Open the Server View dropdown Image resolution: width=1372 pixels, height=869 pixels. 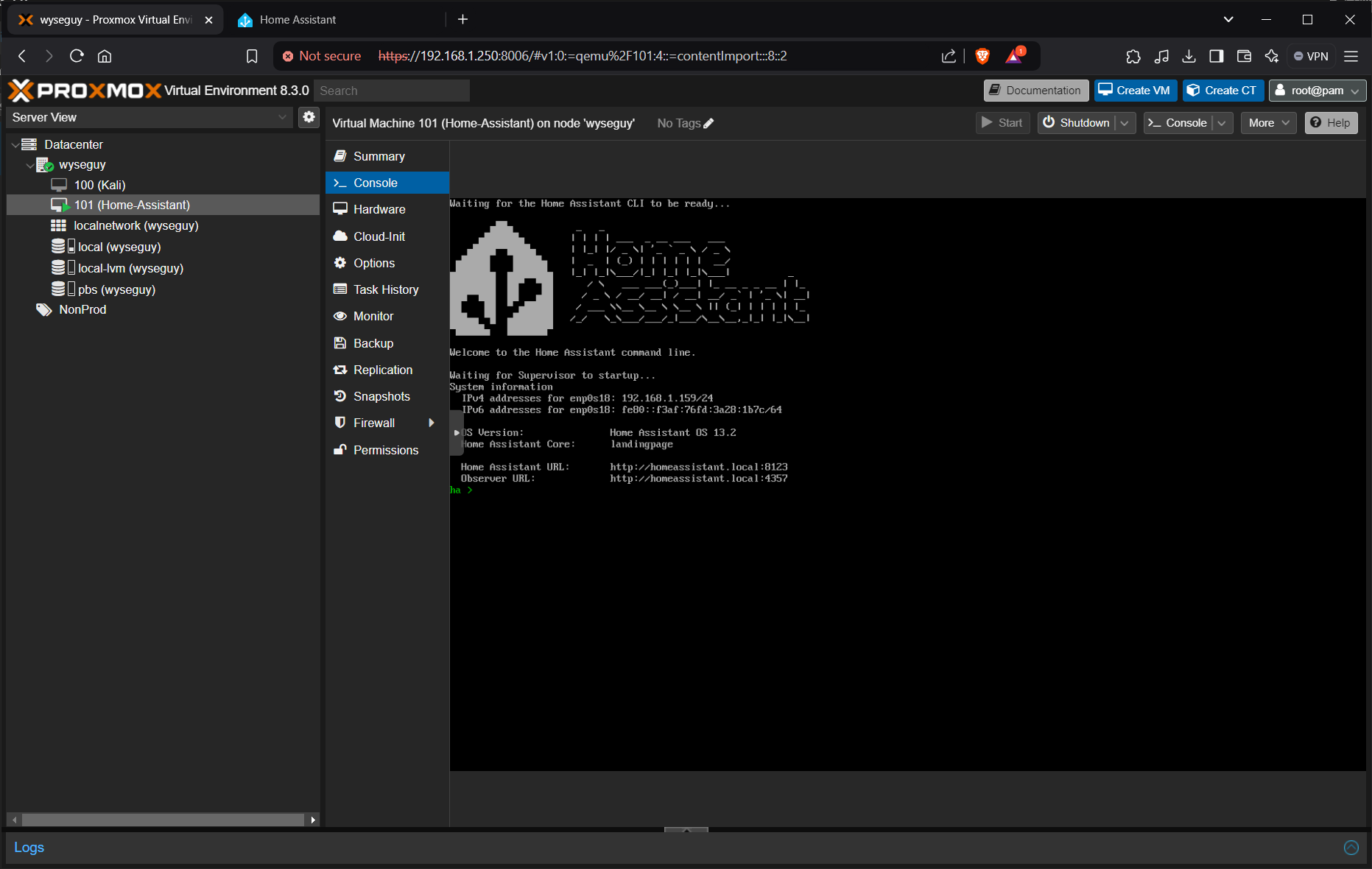(149, 117)
